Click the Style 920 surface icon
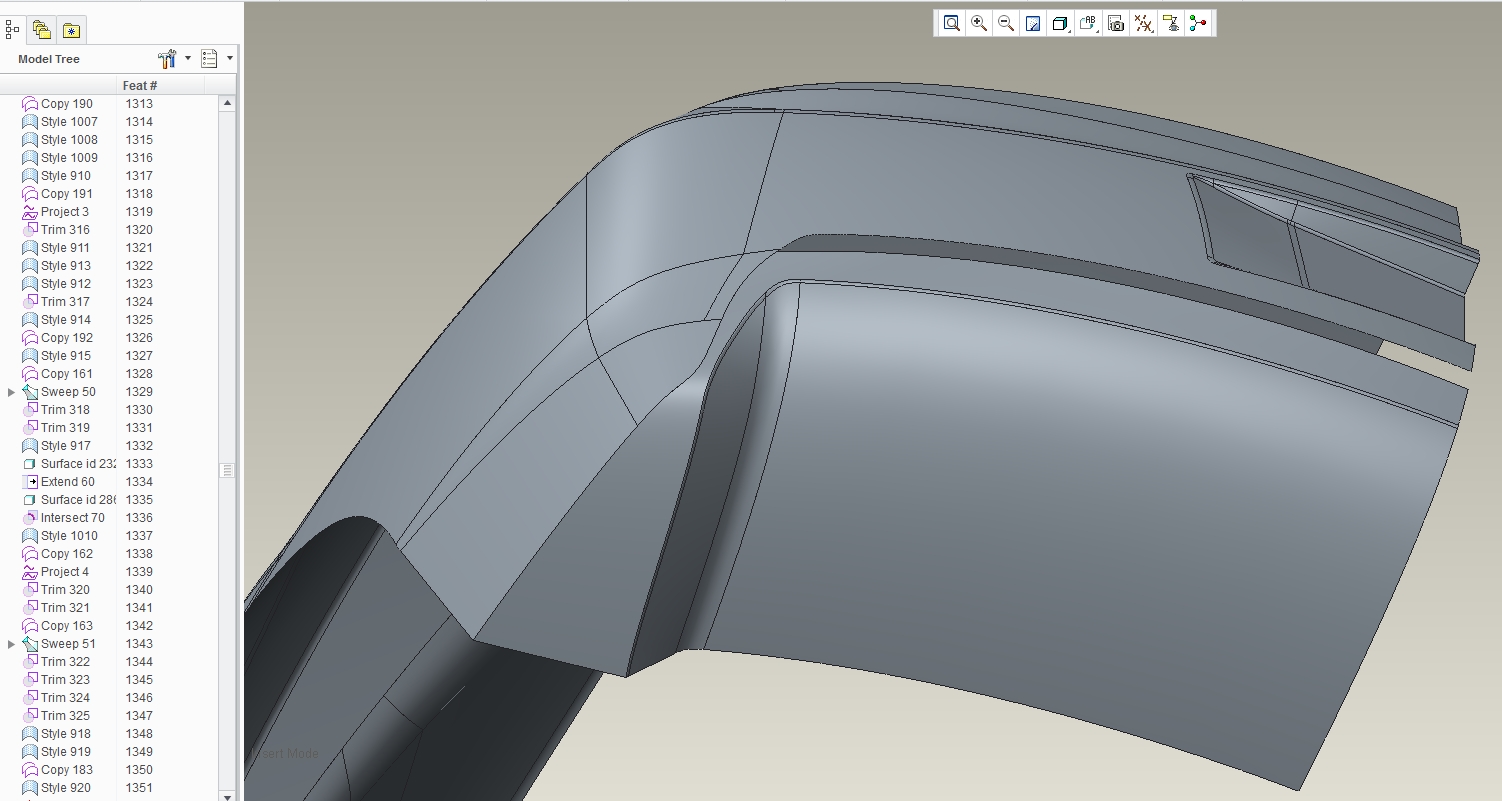Image resolution: width=1502 pixels, height=801 pixels. pos(30,788)
